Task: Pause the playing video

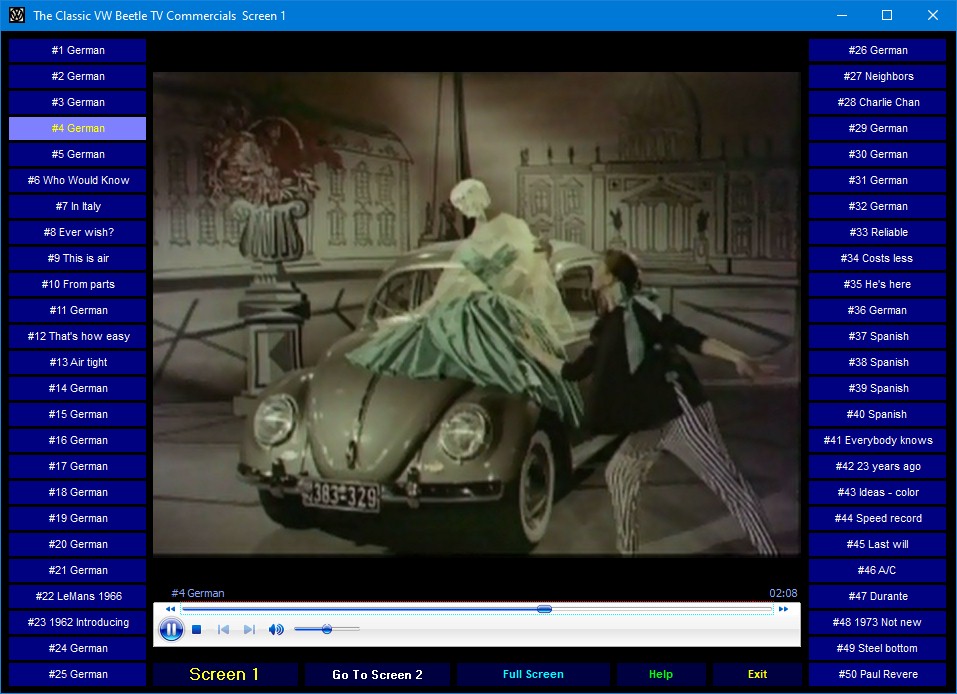Action: click(x=171, y=629)
